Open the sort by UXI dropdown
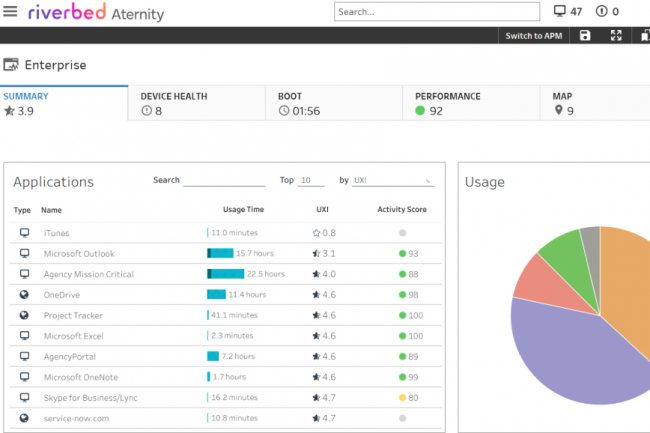The image size is (650, 433). [393, 181]
